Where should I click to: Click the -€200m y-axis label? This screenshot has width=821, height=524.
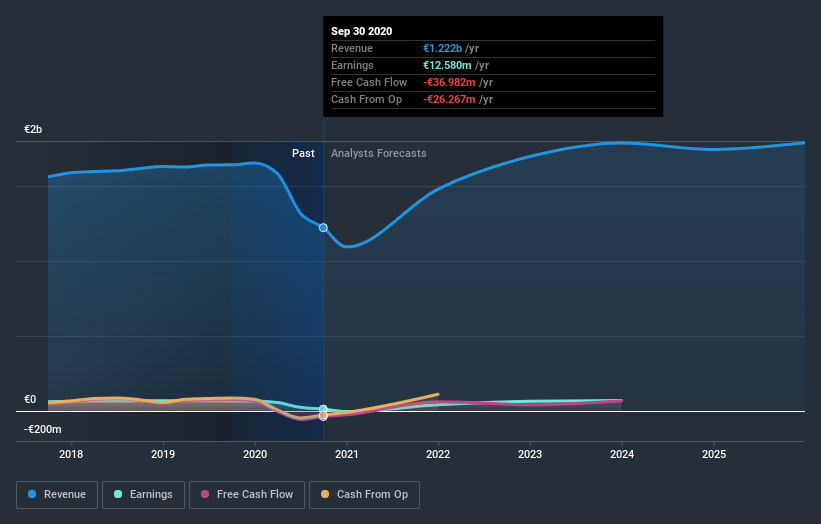pyautogui.click(x=42, y=429)
